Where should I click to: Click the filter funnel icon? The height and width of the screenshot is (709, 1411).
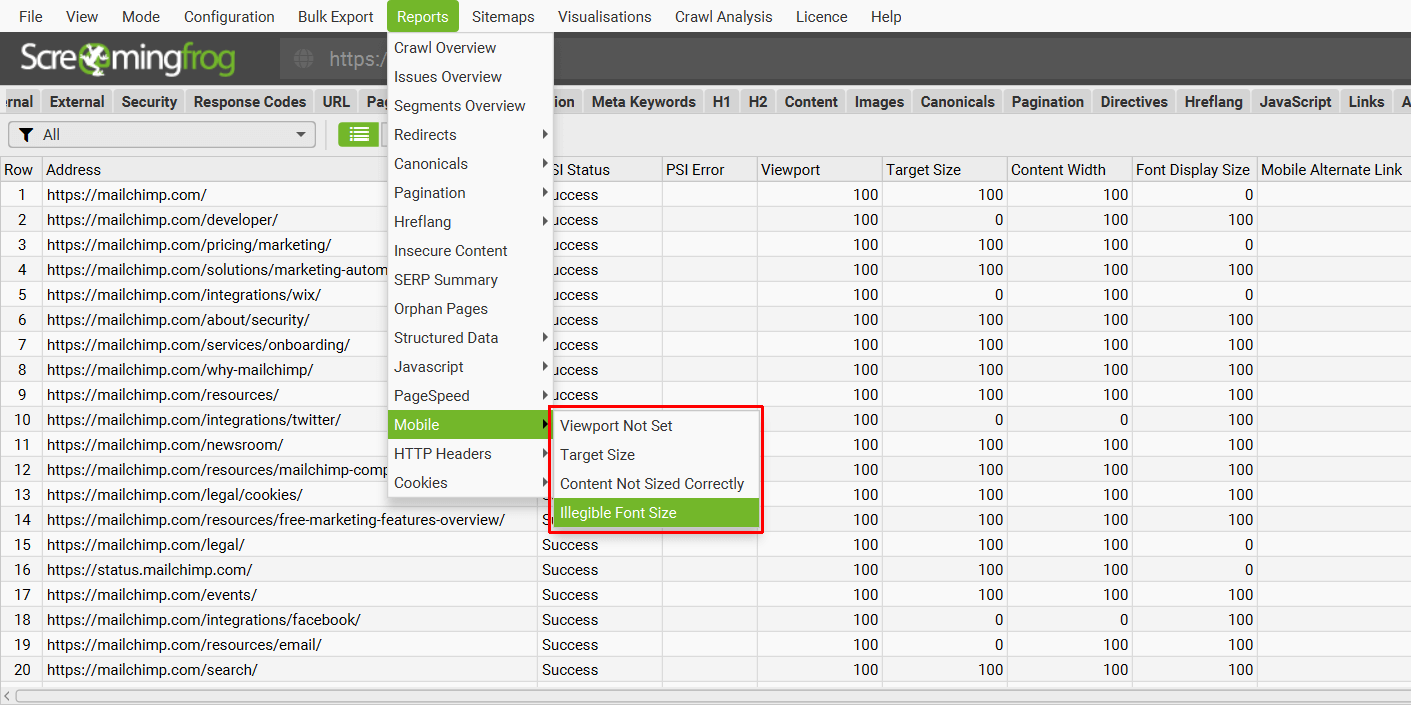pyautogui.click(x=26, y=135)
